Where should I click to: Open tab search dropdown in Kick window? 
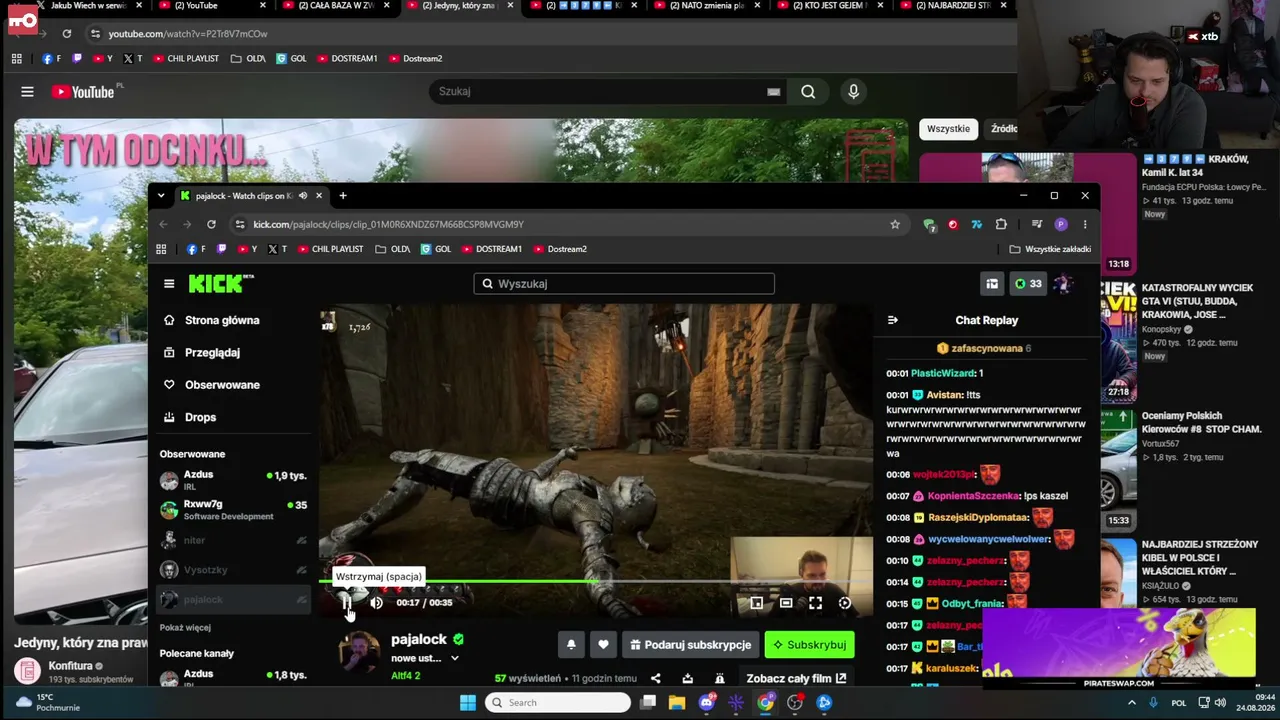161,196
